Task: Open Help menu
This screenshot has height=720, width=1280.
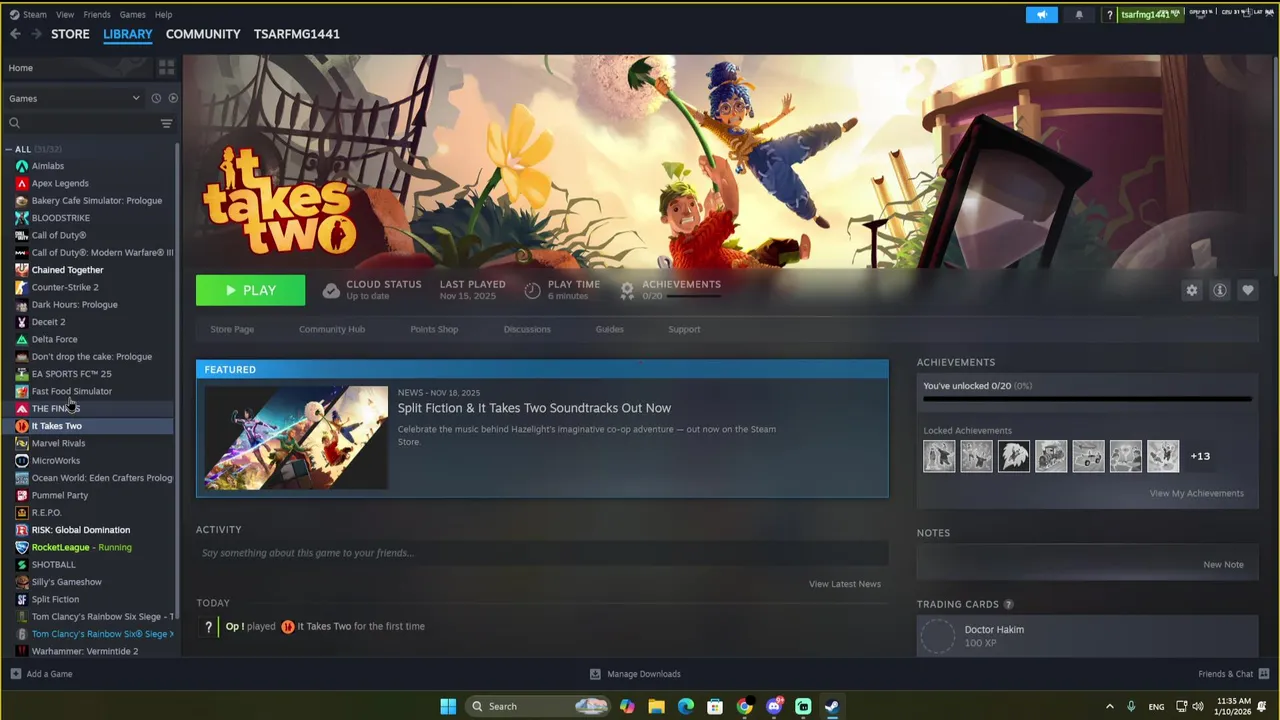Action: tap(163, 14)
